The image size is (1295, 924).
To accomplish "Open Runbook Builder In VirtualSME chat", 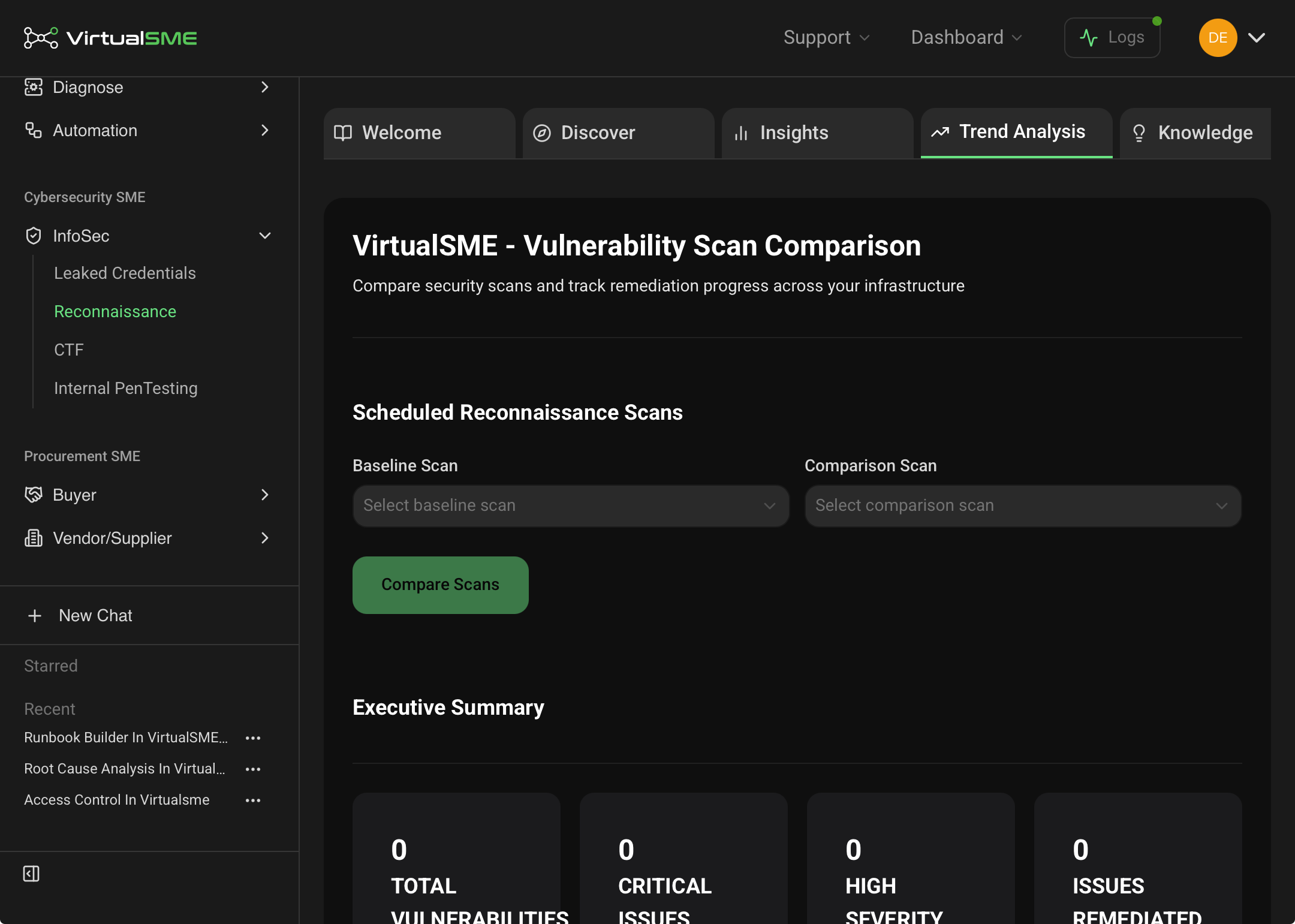I will [x=126, y=738].
